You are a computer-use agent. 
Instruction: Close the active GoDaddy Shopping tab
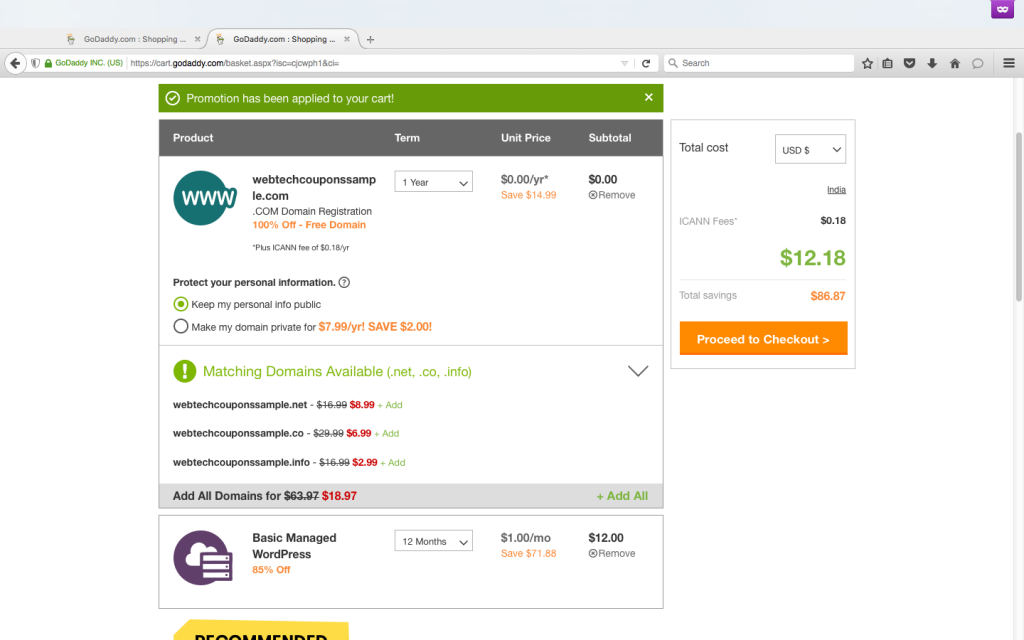(x=347, y=39)
